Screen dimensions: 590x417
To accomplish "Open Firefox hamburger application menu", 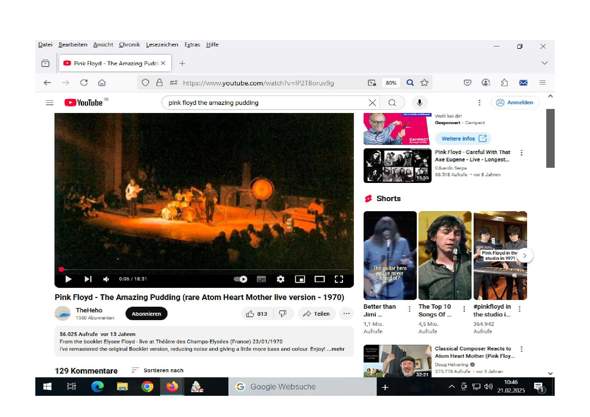I will [542, 82].
